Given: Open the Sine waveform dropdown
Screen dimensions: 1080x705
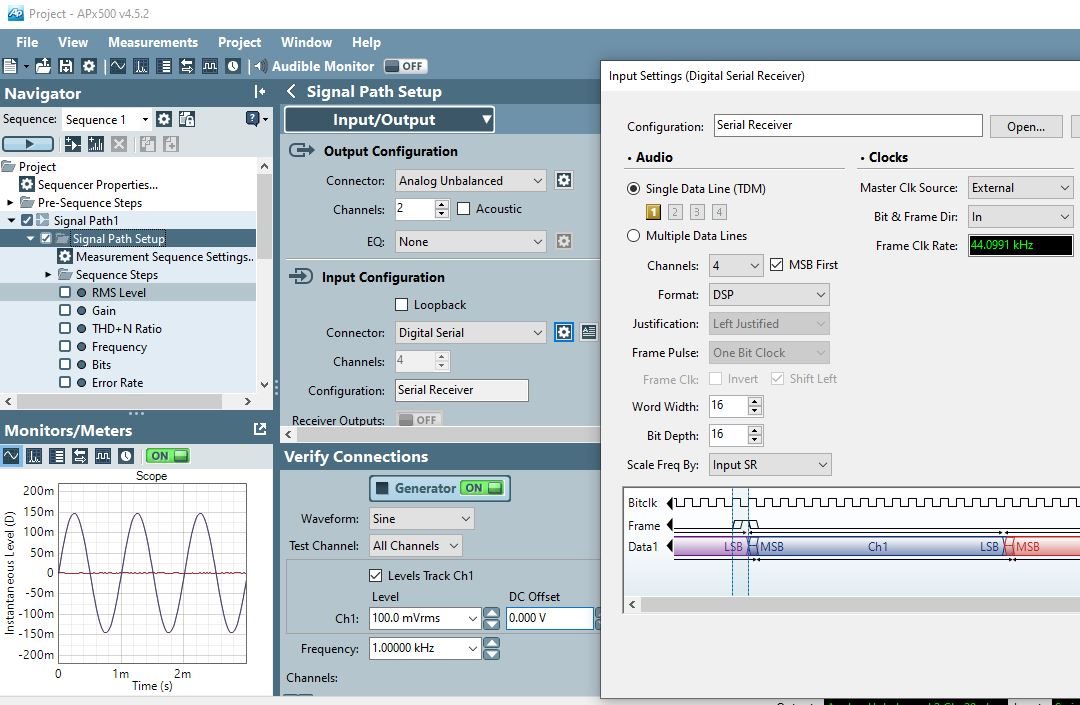Looking at the screenshot, I should [x=422, y=518].
